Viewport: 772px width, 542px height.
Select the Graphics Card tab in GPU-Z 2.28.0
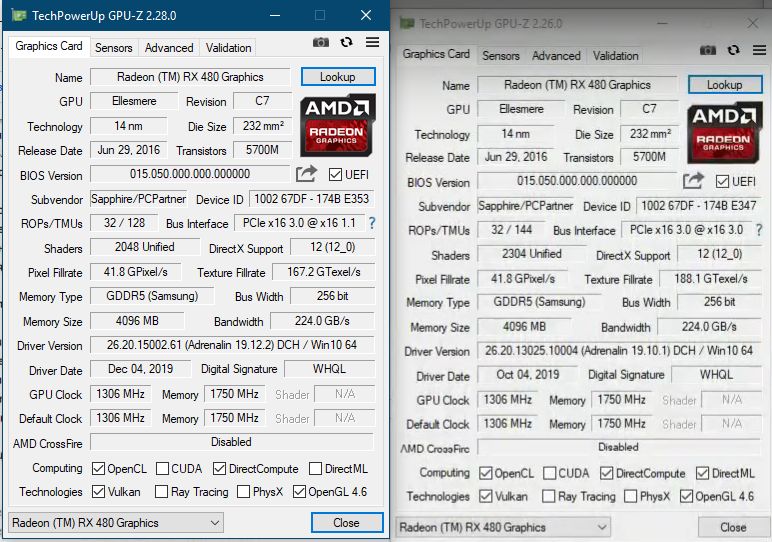(x=49, y=46)
